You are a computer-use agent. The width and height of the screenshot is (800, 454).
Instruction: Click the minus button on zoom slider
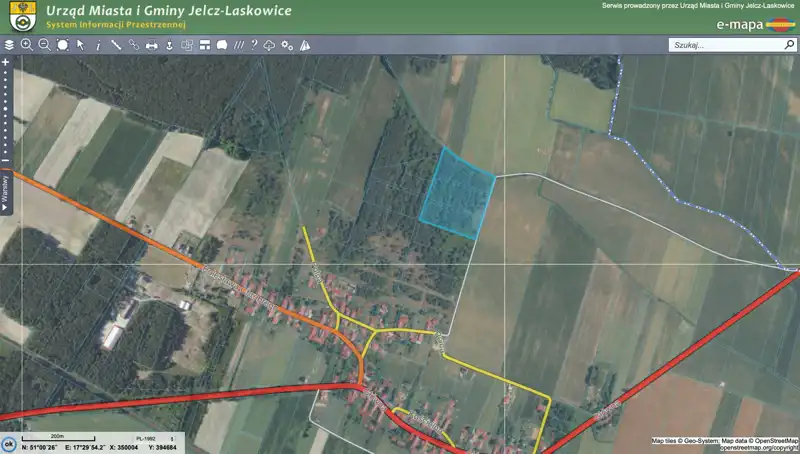point(5,160)
